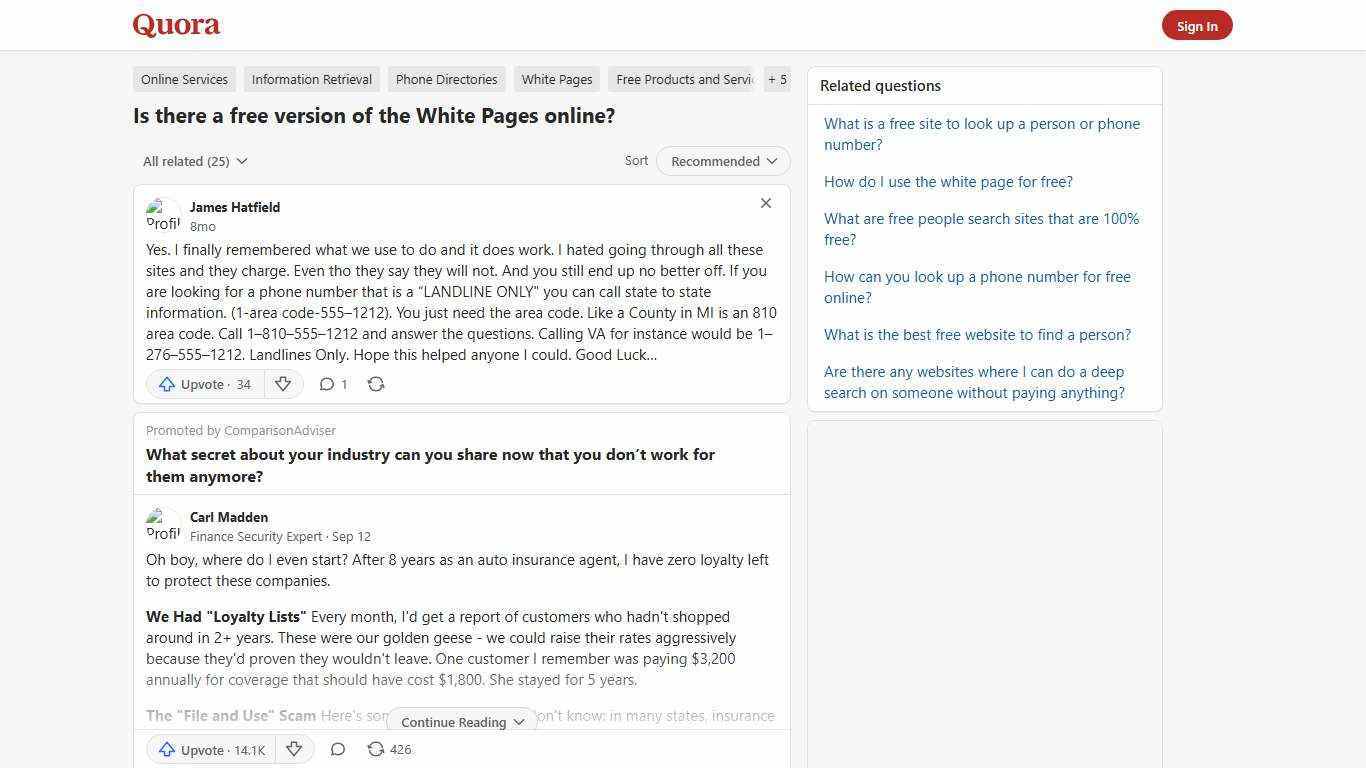Screen dimensions: 1366x768
Task: Click the repost icon showing 426 shares
Action: click(x=387, y=749)
